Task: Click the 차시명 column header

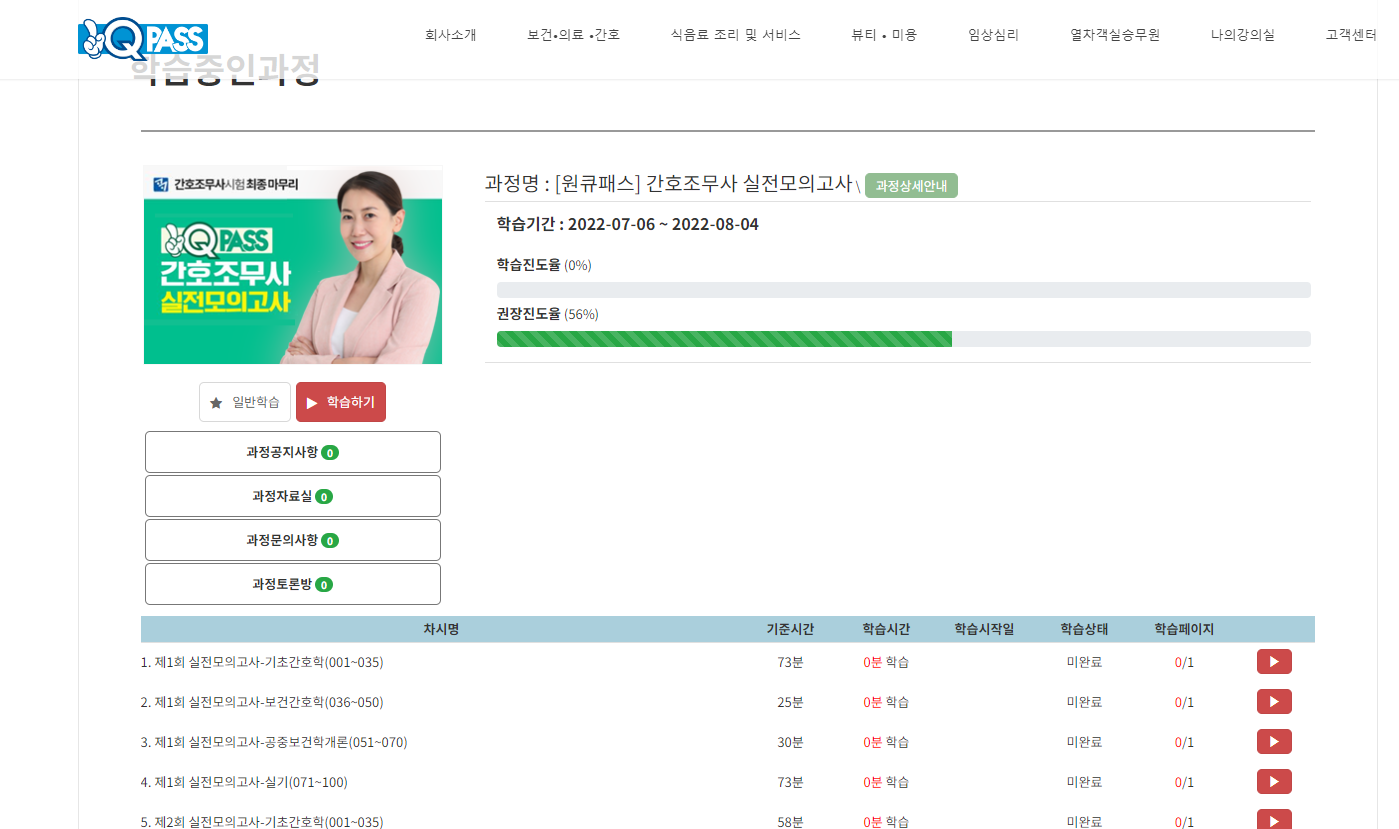Action: (441, 629)
